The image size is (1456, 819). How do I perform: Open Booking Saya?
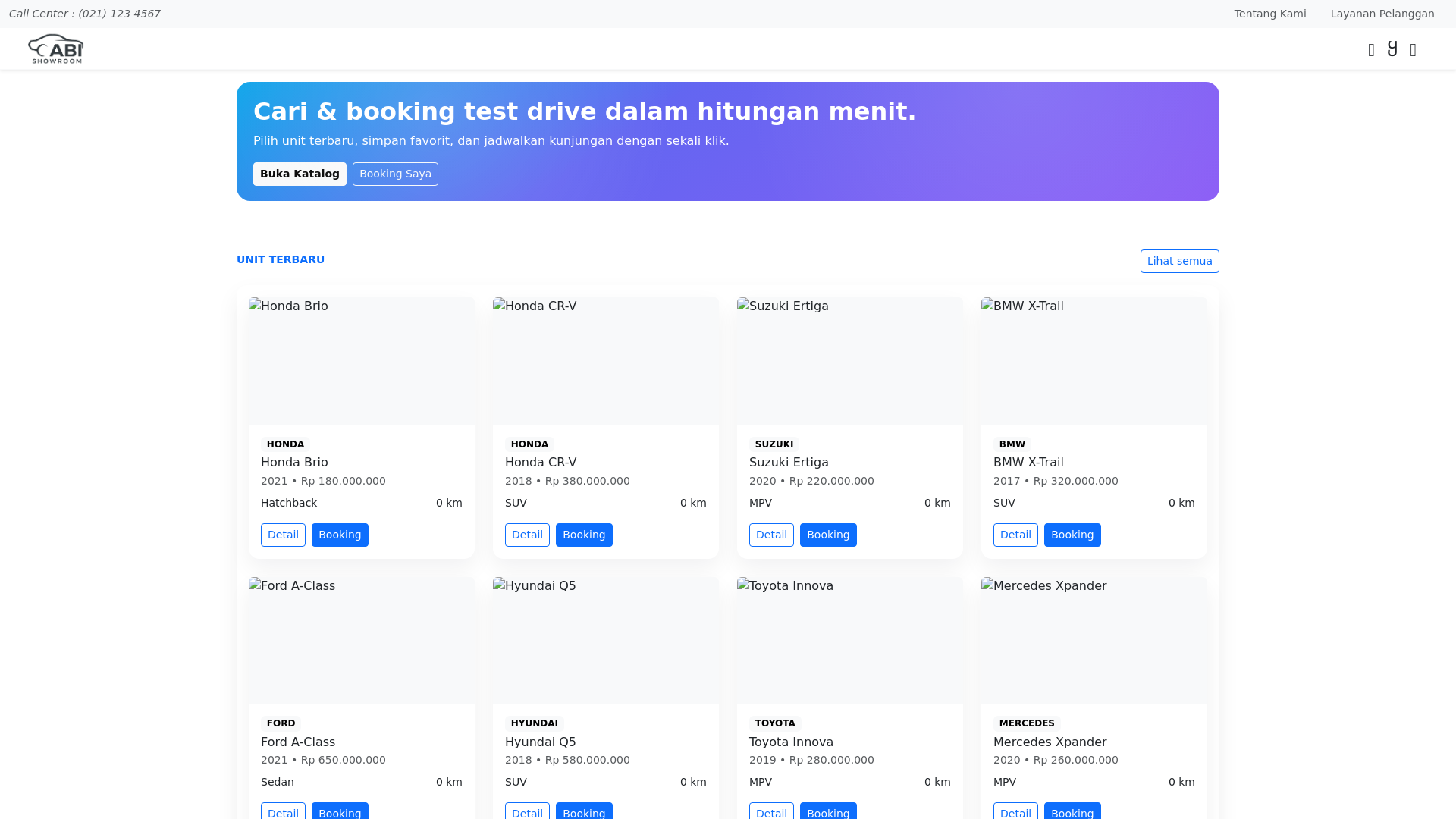395,174
